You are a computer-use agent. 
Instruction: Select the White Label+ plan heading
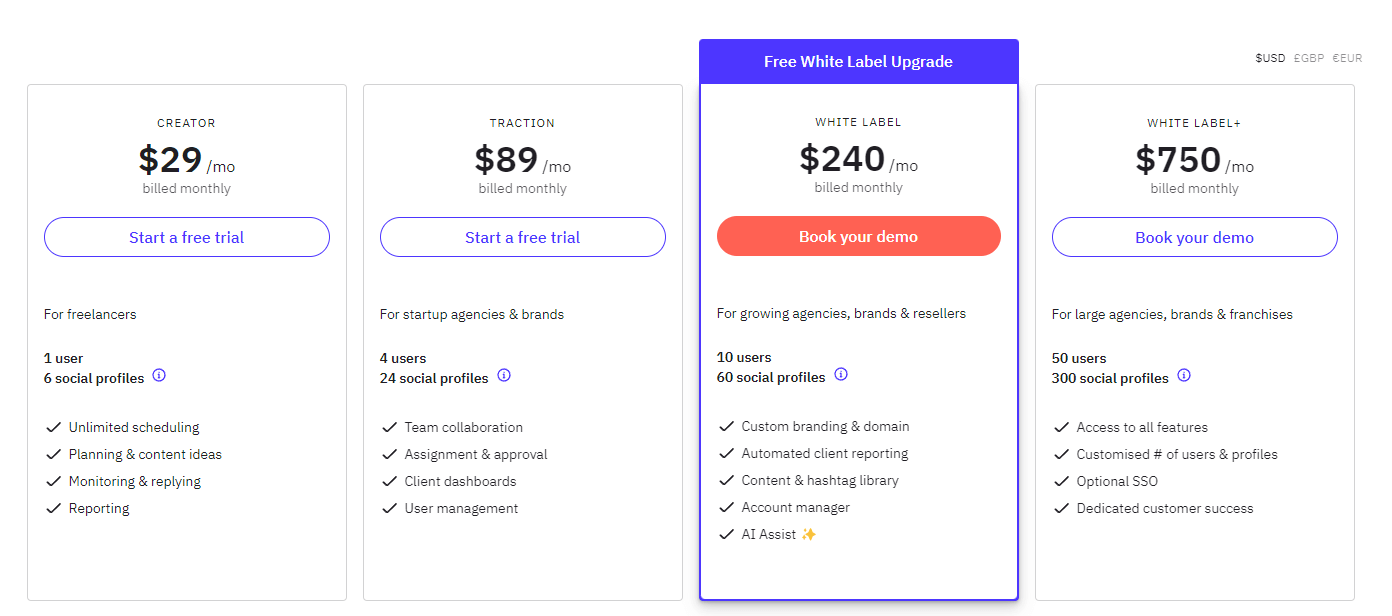click(x=1194, y=122)
